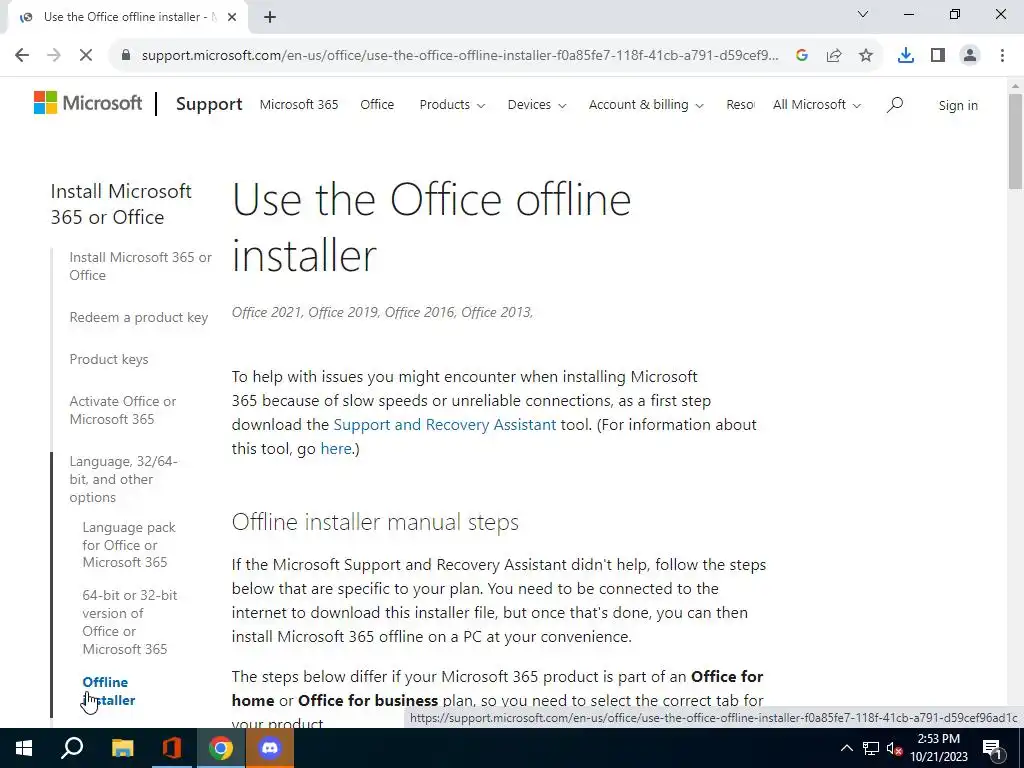This screenshot has height=768, width=1024.
Task: Open Windows taskbar search
Action: point(72,748)
